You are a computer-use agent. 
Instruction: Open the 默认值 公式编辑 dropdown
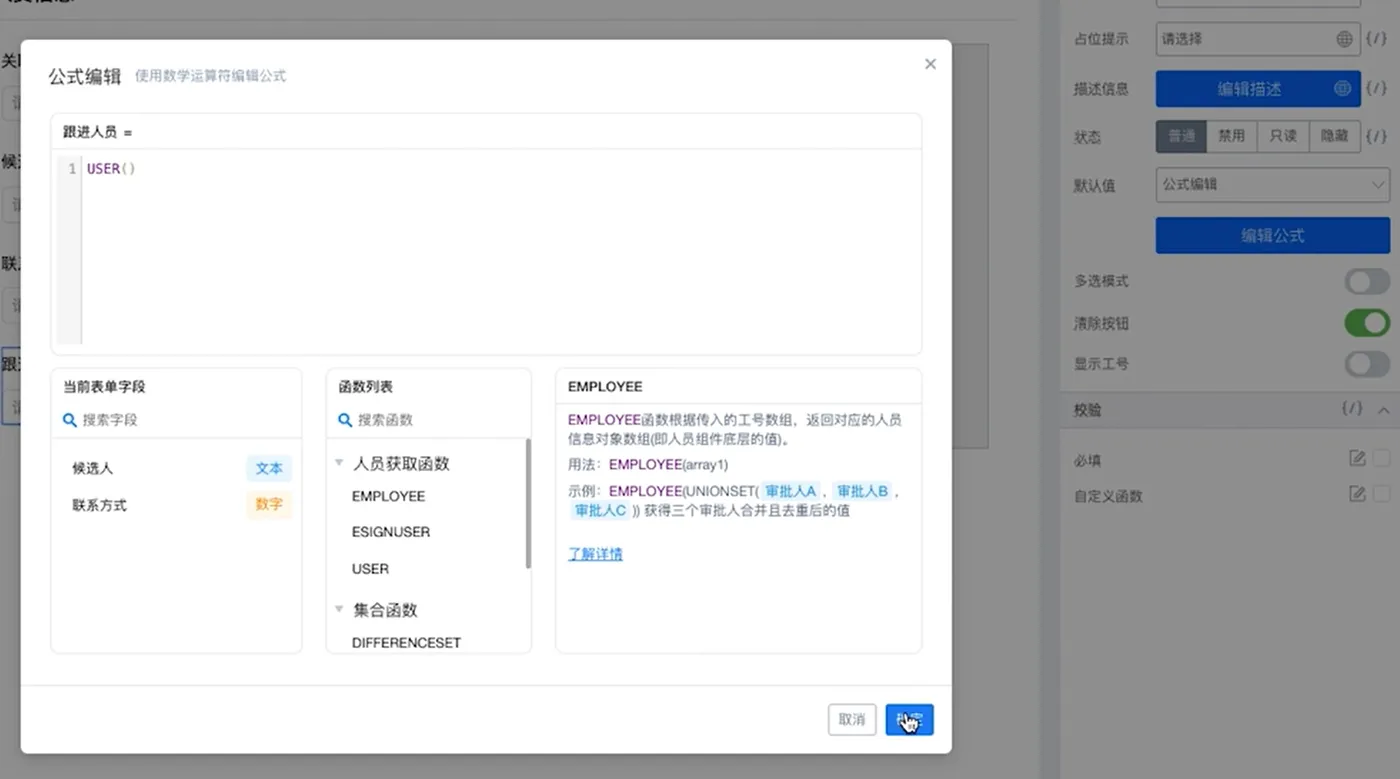1273,185
